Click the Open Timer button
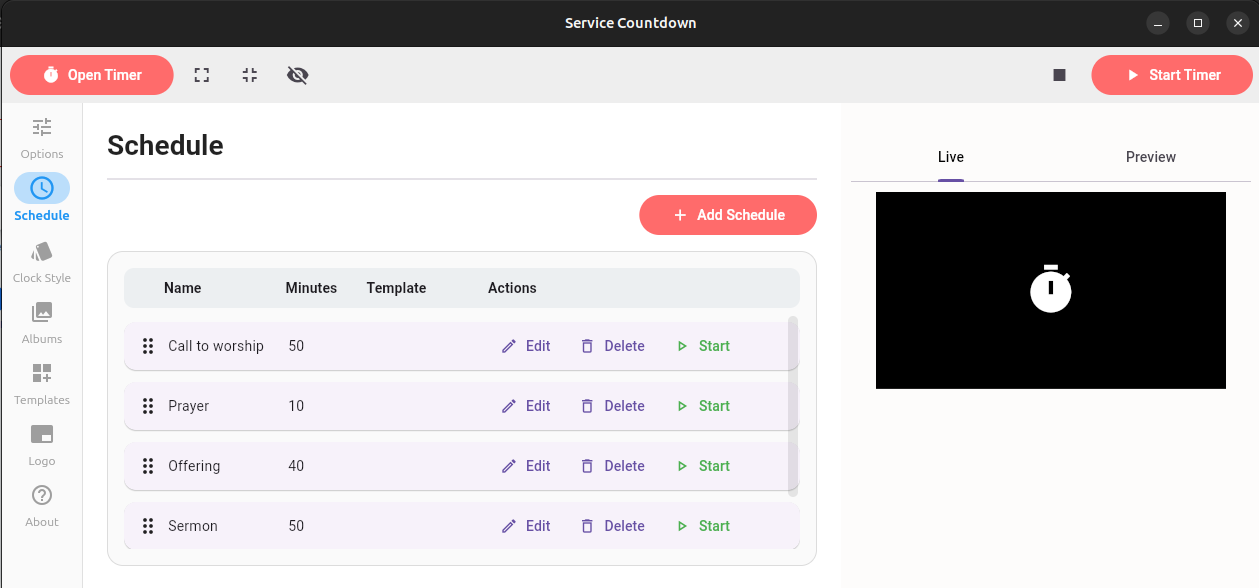1259x588 pixels. pyautogui.click(x=92, y=75)
